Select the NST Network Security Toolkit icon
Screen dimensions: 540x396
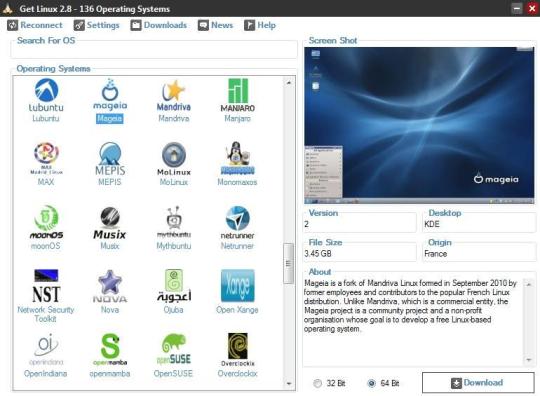(46, 286)
